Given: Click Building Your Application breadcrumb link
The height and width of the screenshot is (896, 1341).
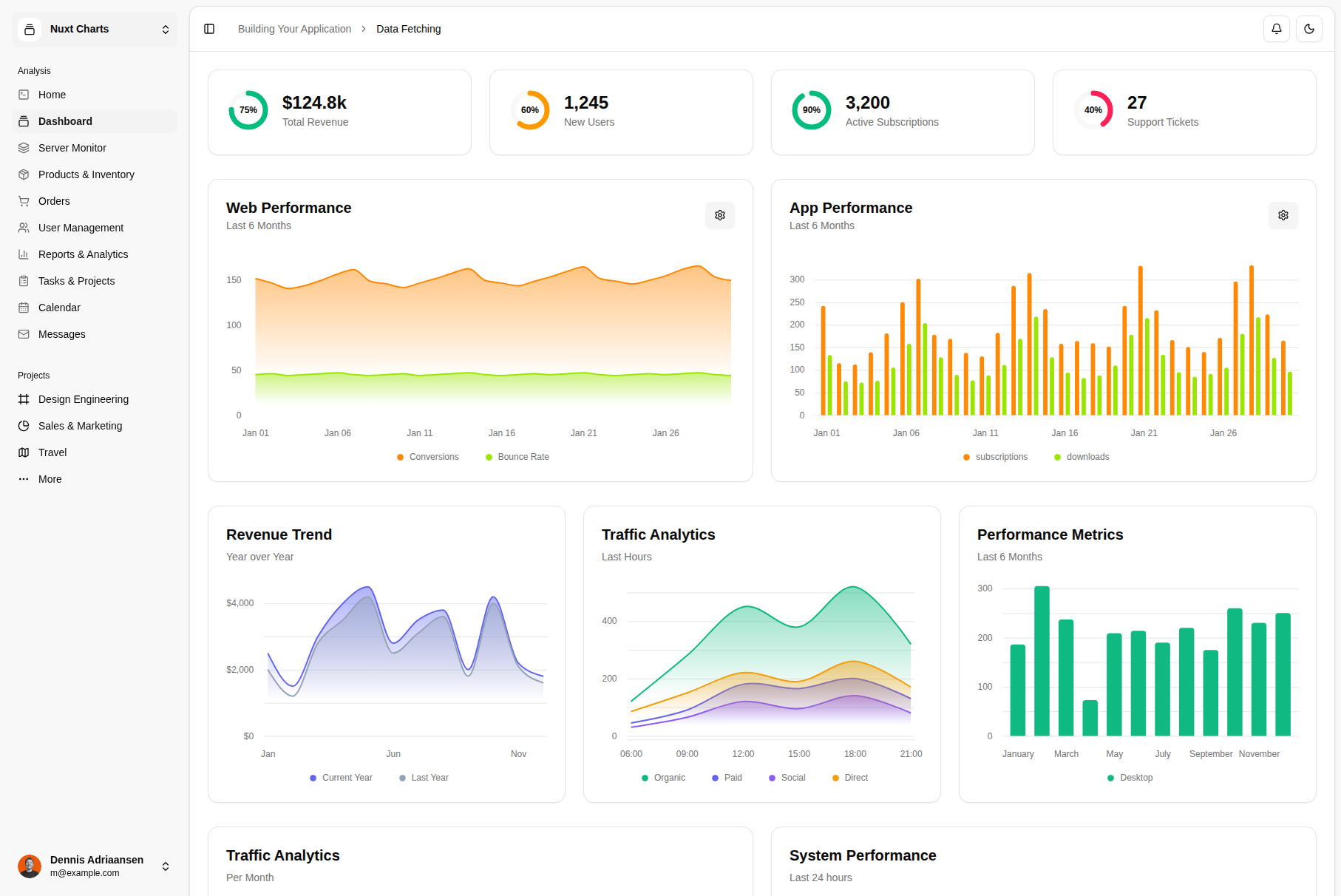Looking at the screenshot, I should (x=294, y=29).
